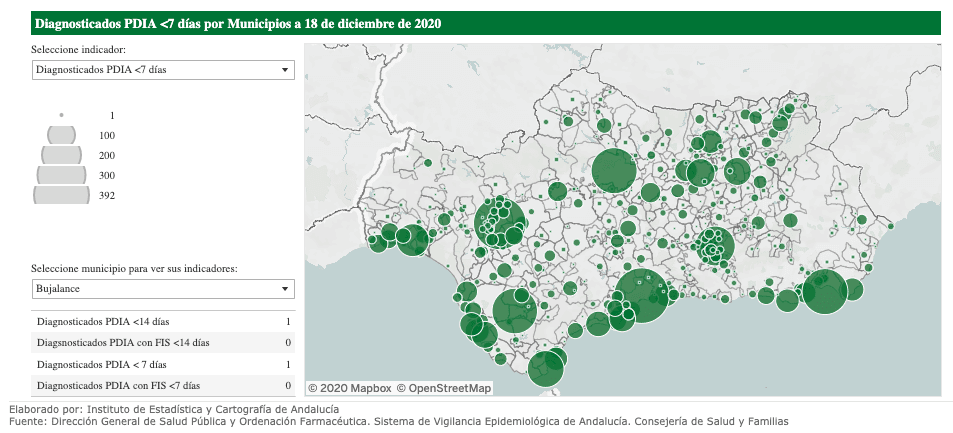Image resolution: width=953 pixels, height=433 pixels.
Task: Click the 'Seleccione indicador:' label
Action: [78, 50]
